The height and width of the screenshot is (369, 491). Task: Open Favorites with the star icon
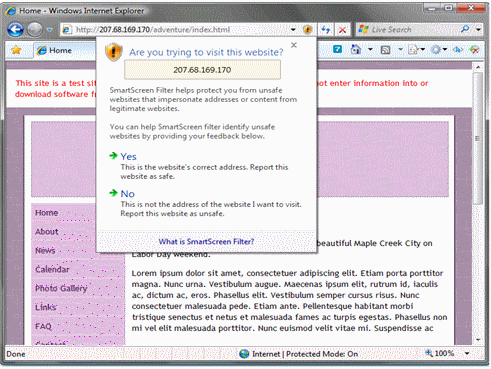(x=16, y=50)
